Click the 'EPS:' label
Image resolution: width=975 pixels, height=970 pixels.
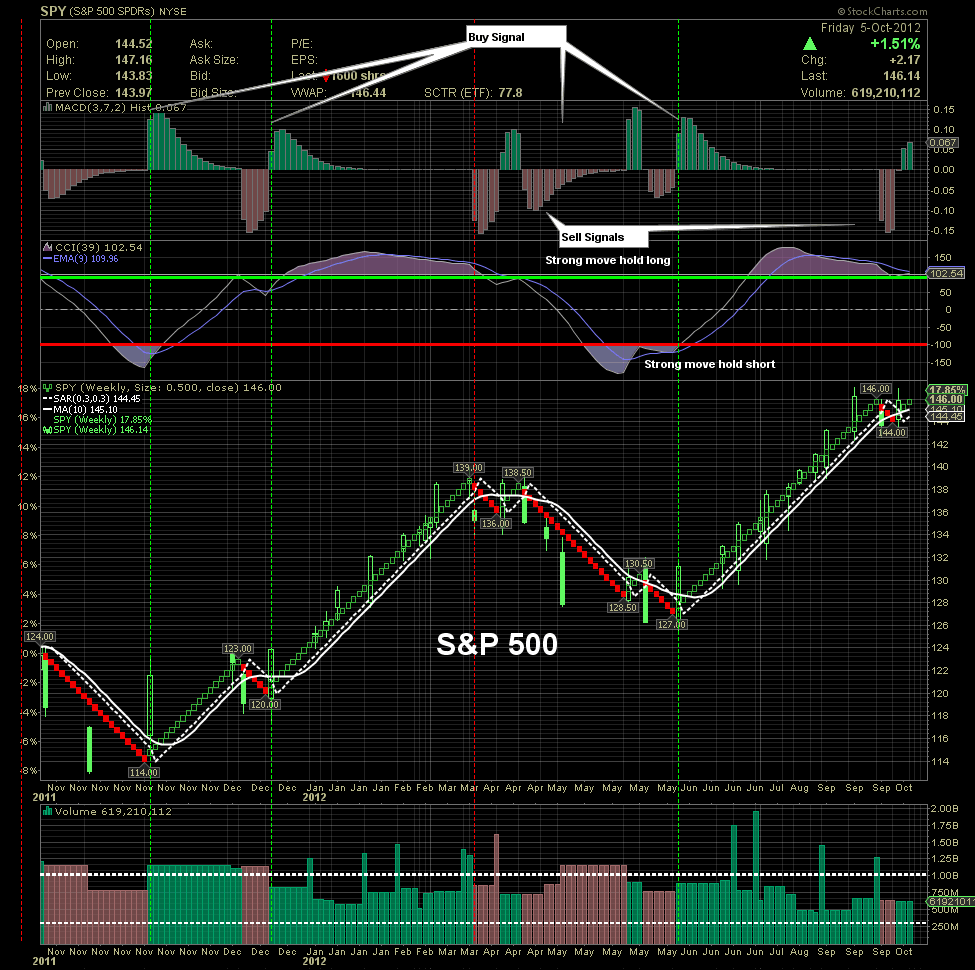(304, 60)
